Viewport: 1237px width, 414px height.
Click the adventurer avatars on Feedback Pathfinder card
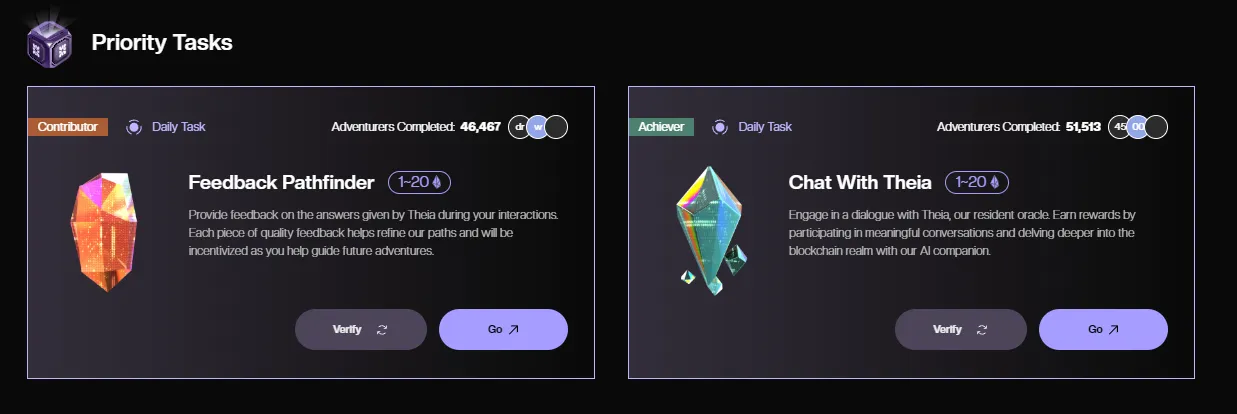(x=538, y=127)
